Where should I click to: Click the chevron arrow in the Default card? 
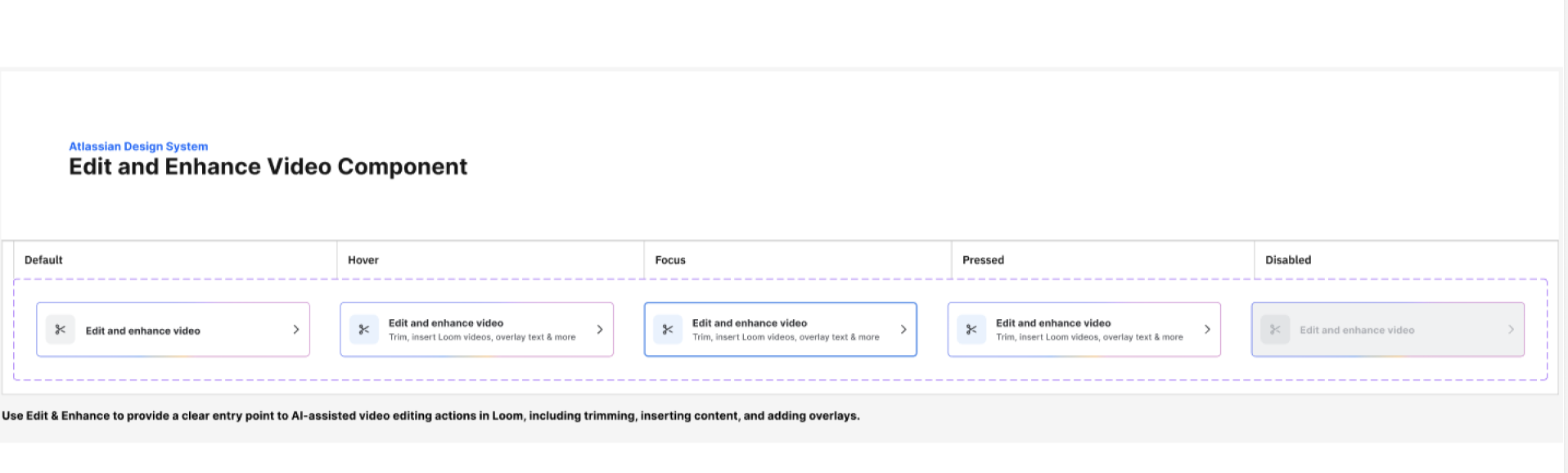coord(296,330)
